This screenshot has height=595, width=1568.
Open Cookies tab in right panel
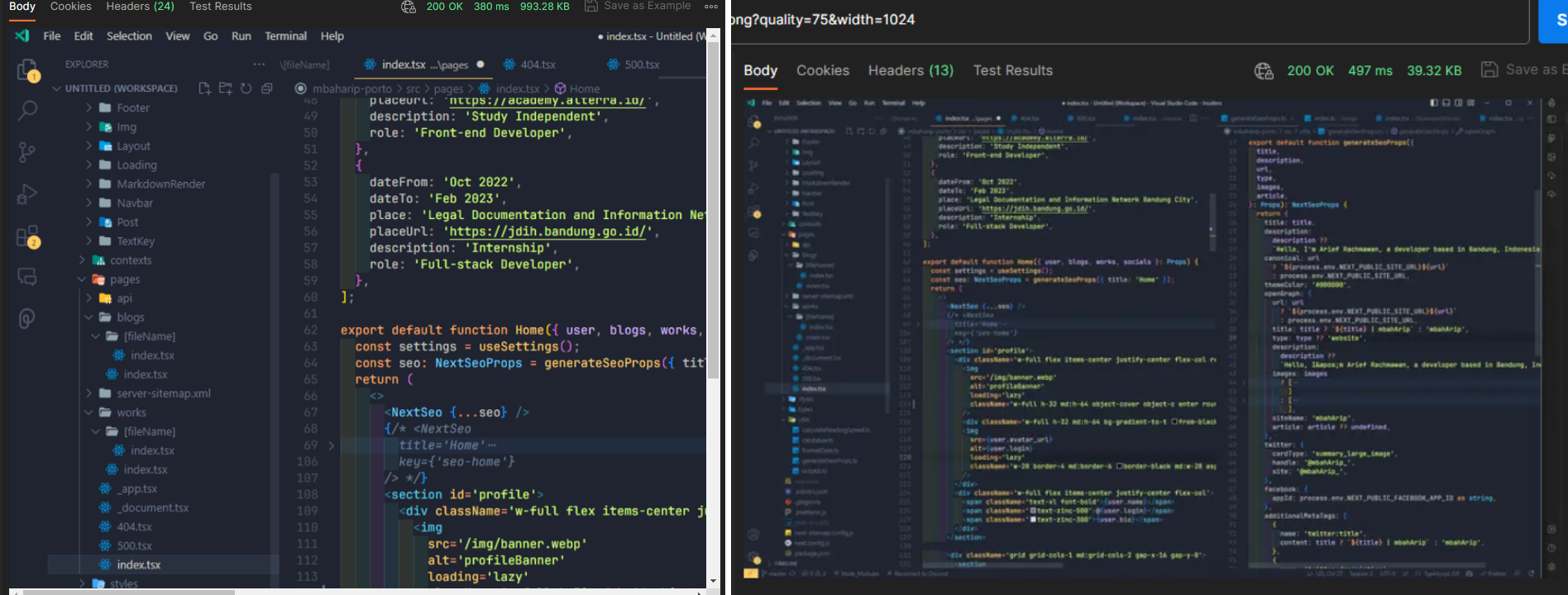click(823, 71)
